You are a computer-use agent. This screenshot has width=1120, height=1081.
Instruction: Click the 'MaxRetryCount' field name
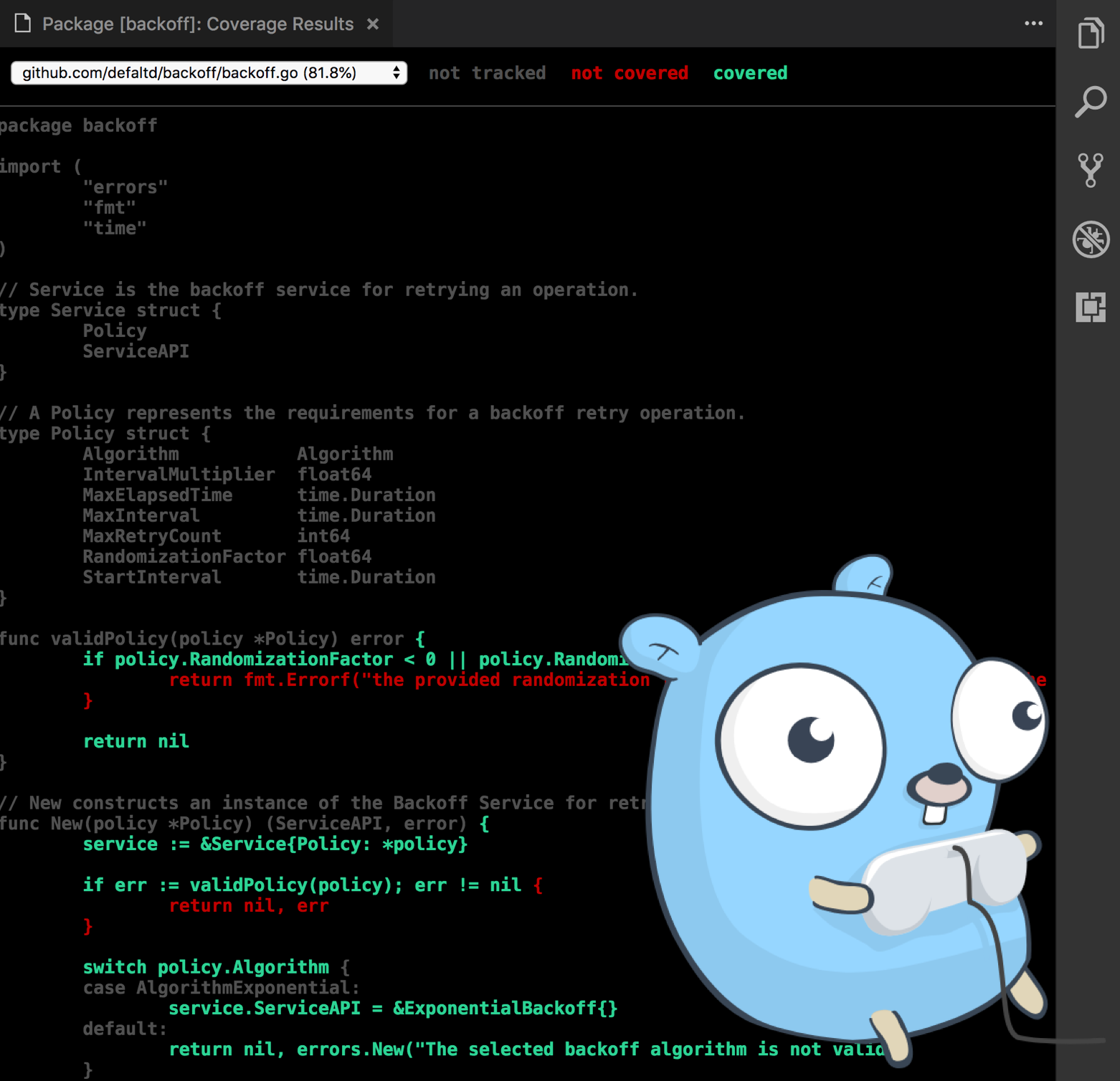coord(152,536)
